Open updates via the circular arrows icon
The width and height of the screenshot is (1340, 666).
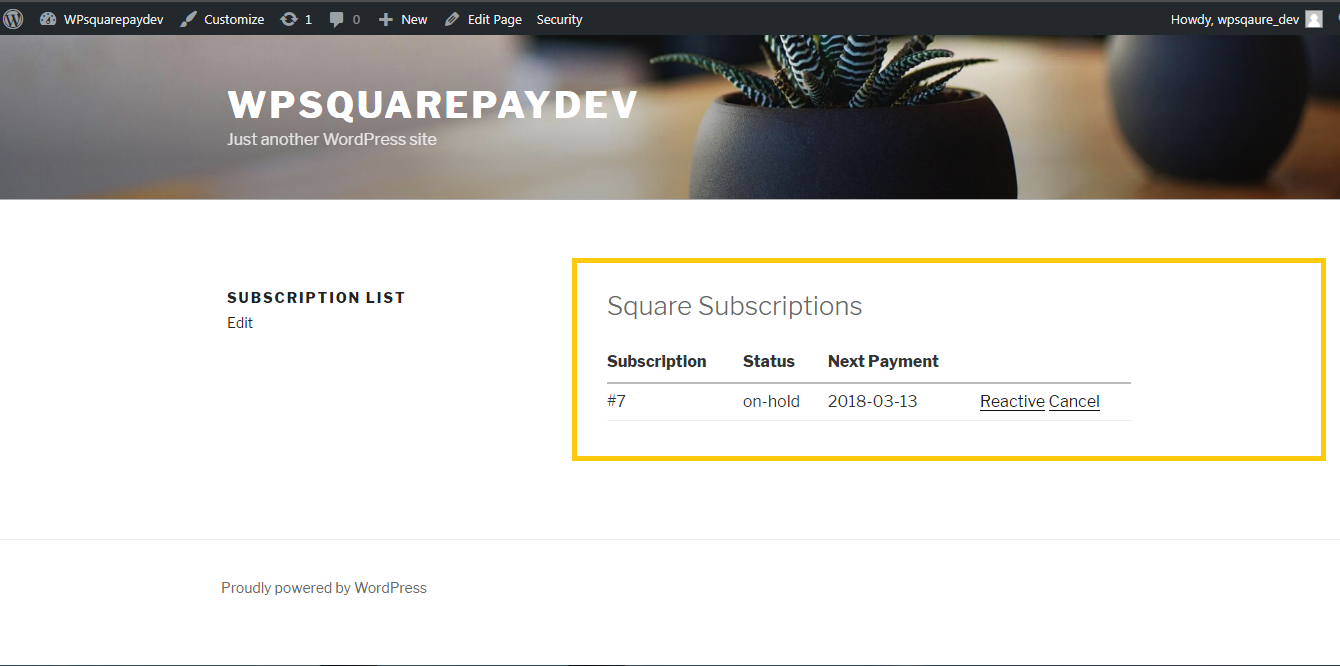(x=289, y=19)
